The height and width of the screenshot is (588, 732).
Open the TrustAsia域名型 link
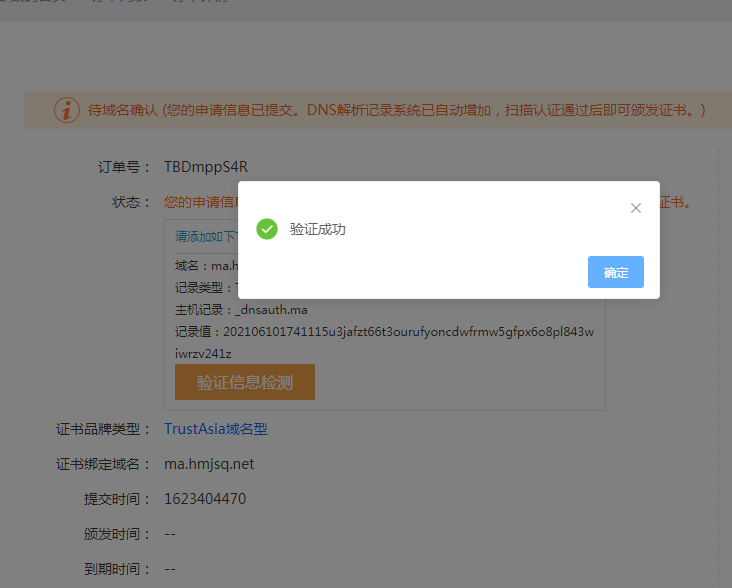click(216, 429)
